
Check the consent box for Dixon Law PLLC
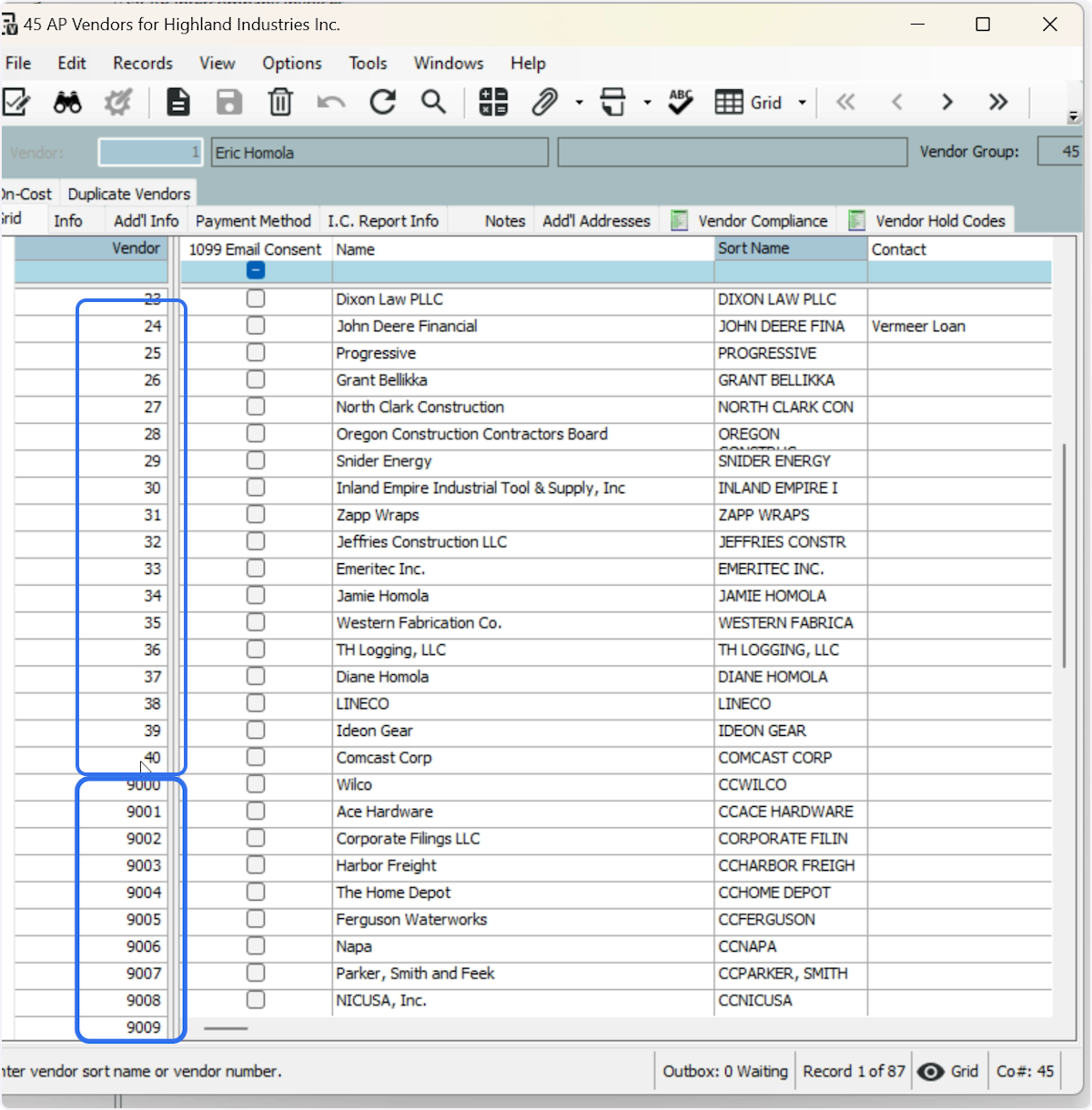(256, 298)
